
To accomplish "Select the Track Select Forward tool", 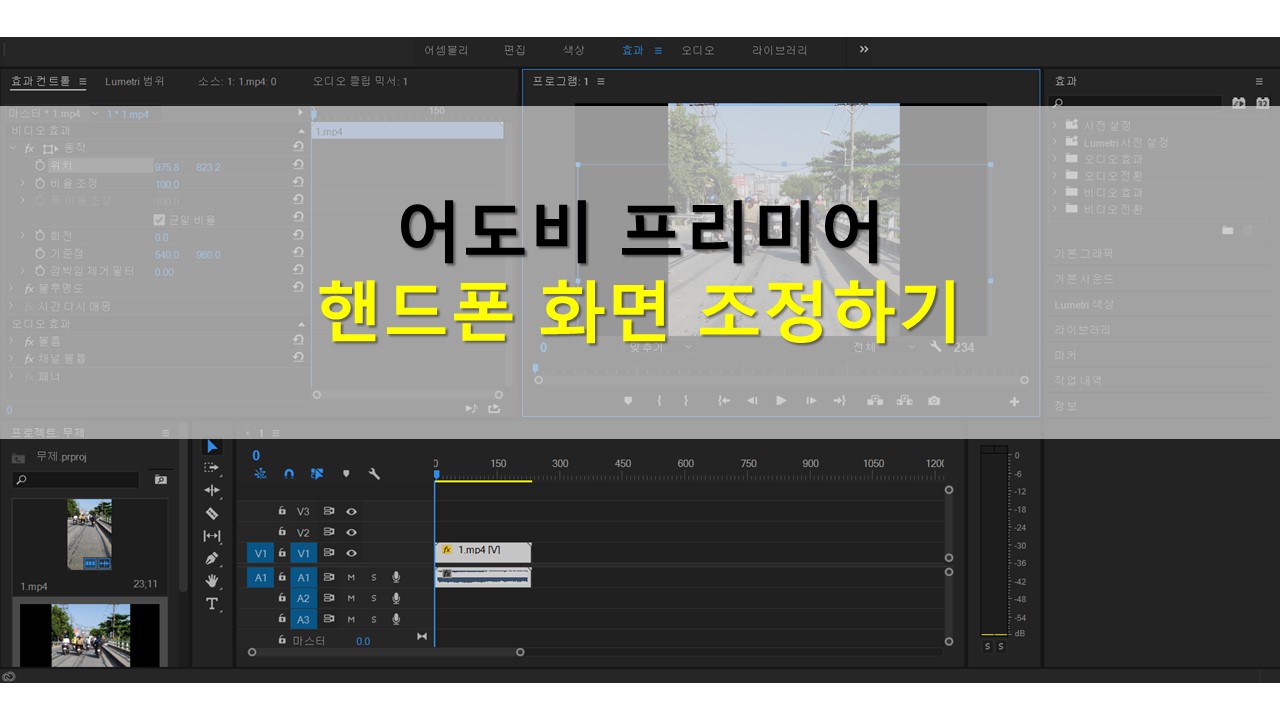I will click(212, 468).
